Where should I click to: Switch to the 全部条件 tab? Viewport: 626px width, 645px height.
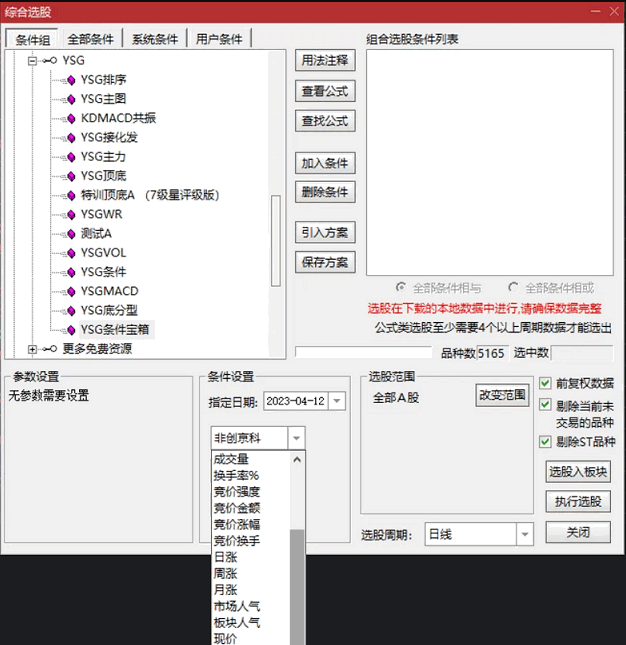coord(90,39)
